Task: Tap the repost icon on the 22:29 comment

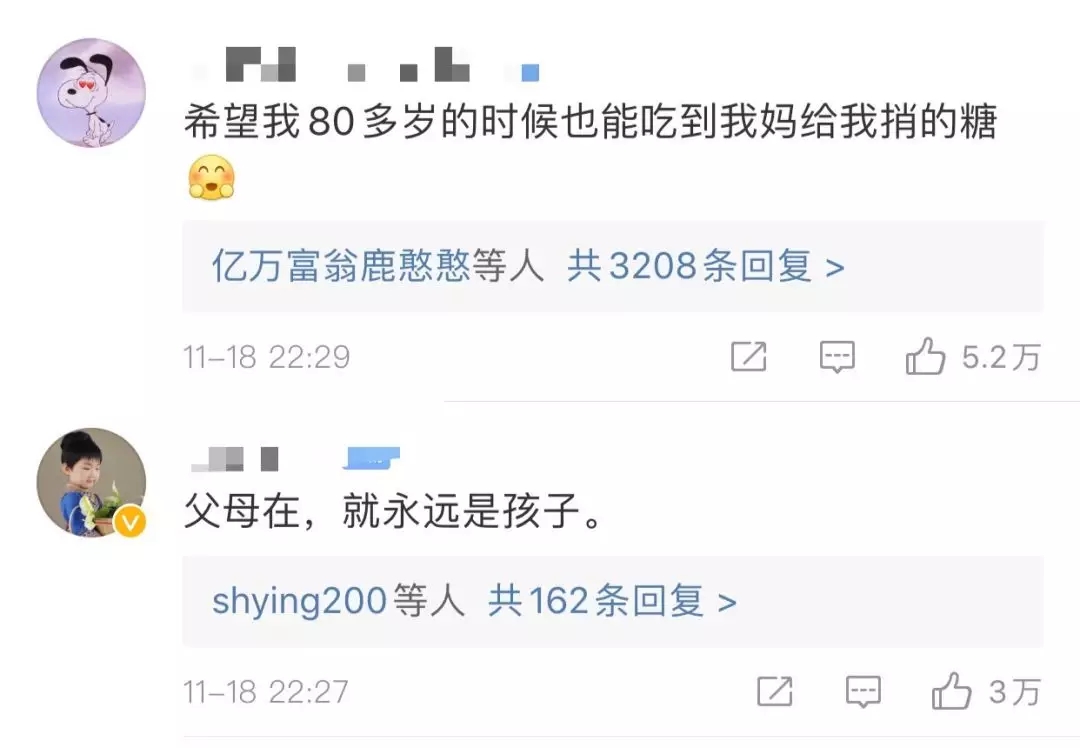Action: point(748,357)
